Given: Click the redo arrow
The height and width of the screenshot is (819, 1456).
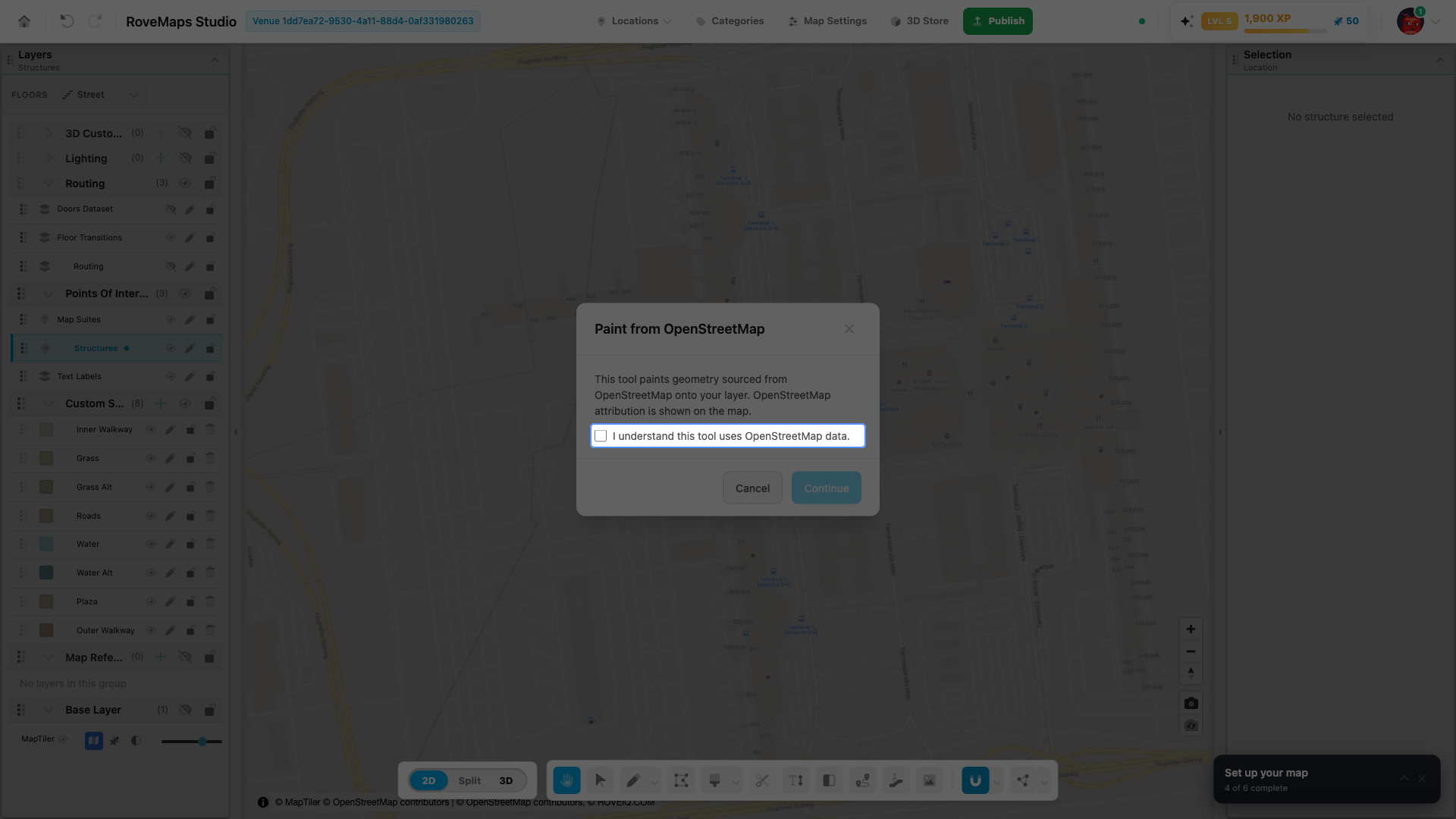Looking at the screenshot, I should tap(95, 21).
